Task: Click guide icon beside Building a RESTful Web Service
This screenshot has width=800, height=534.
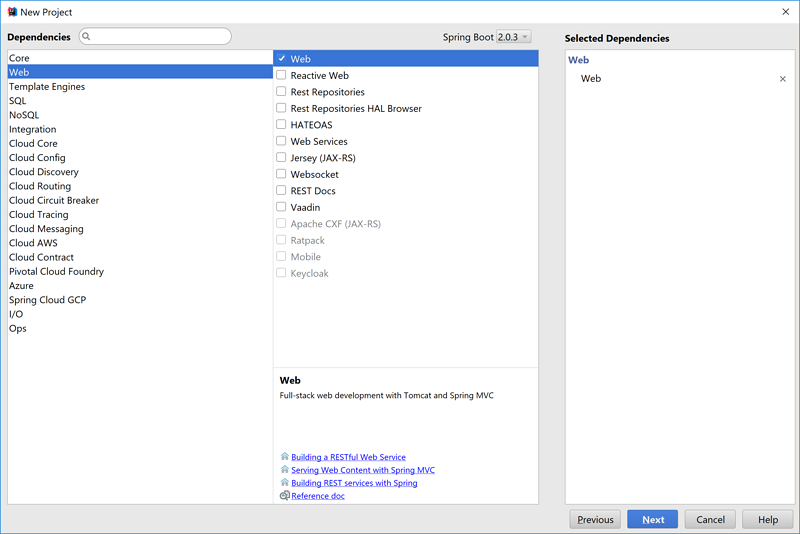Action: click(285, 456)
